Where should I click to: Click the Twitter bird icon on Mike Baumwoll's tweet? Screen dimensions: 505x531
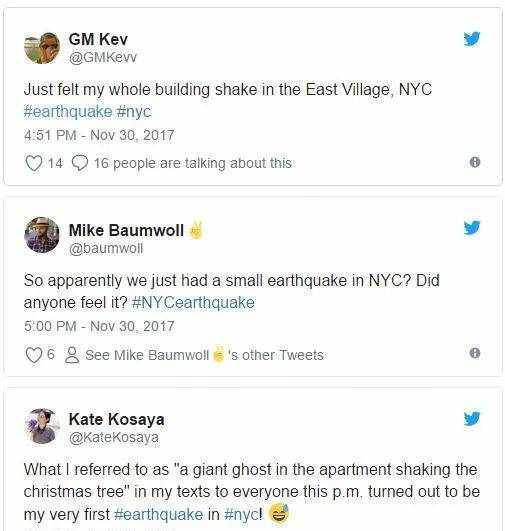(x=472, y=228)
